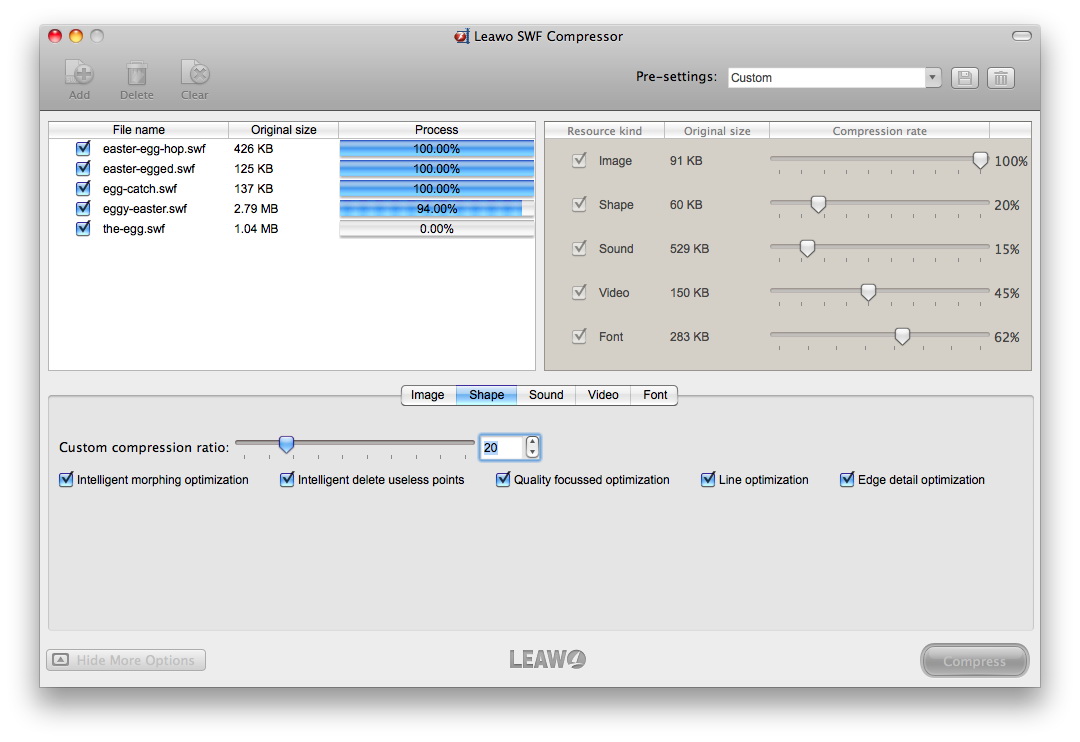Toggle the Video resource kind checkbox
Image resolution: width=1080 pixels, height=742 pixels.
tap(579, 292)
